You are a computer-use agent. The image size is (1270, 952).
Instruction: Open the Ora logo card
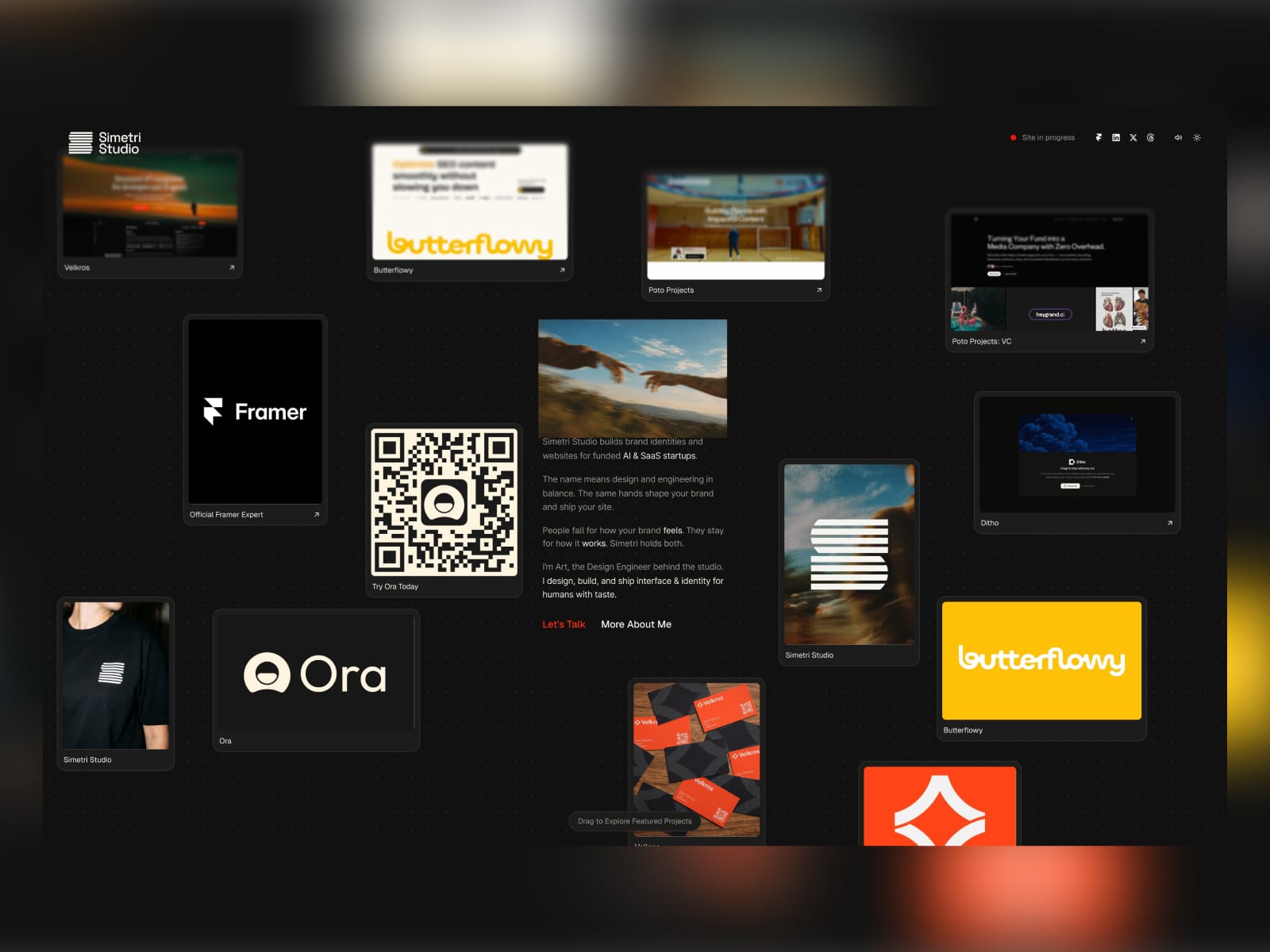click(x=316, y=680)
